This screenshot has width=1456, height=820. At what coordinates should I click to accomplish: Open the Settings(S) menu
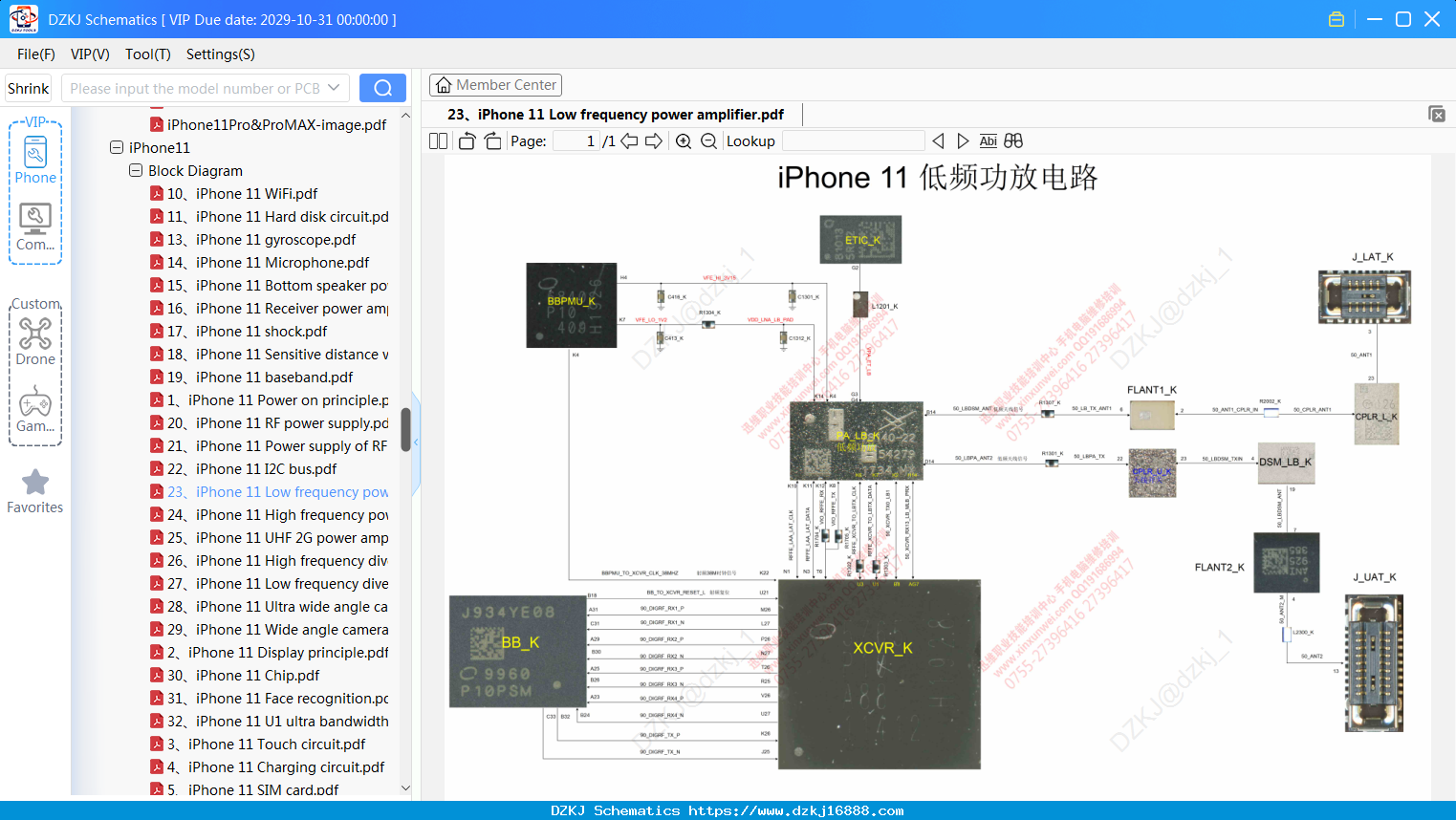[x=221, y=54]
